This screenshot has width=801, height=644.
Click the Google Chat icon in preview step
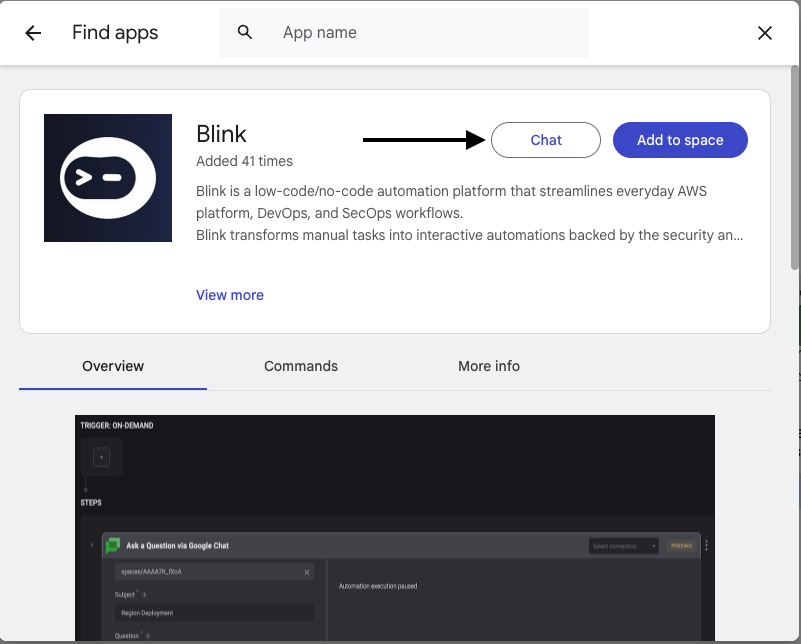(x=113, y=545)
